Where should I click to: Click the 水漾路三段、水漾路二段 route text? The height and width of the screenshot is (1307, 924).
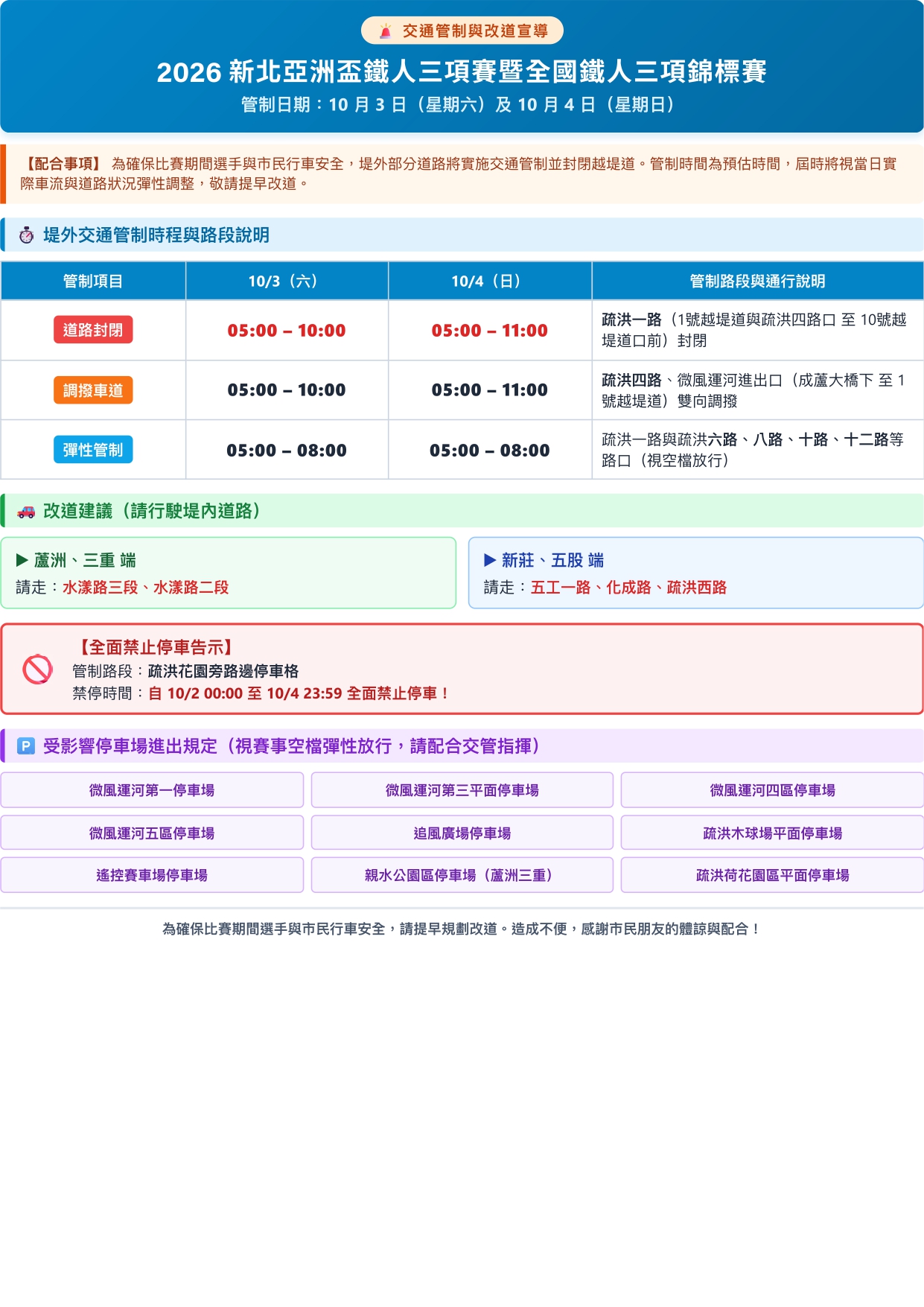145,588
